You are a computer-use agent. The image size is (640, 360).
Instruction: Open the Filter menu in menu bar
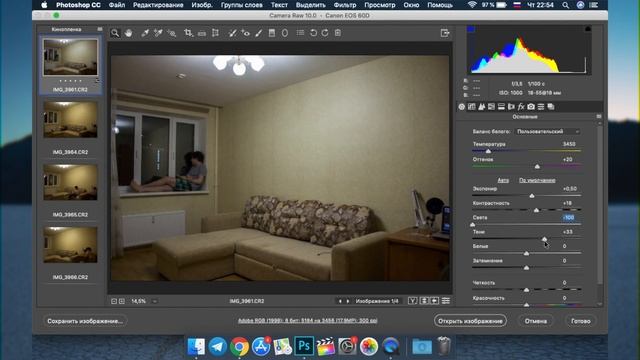tap(345, 5)
